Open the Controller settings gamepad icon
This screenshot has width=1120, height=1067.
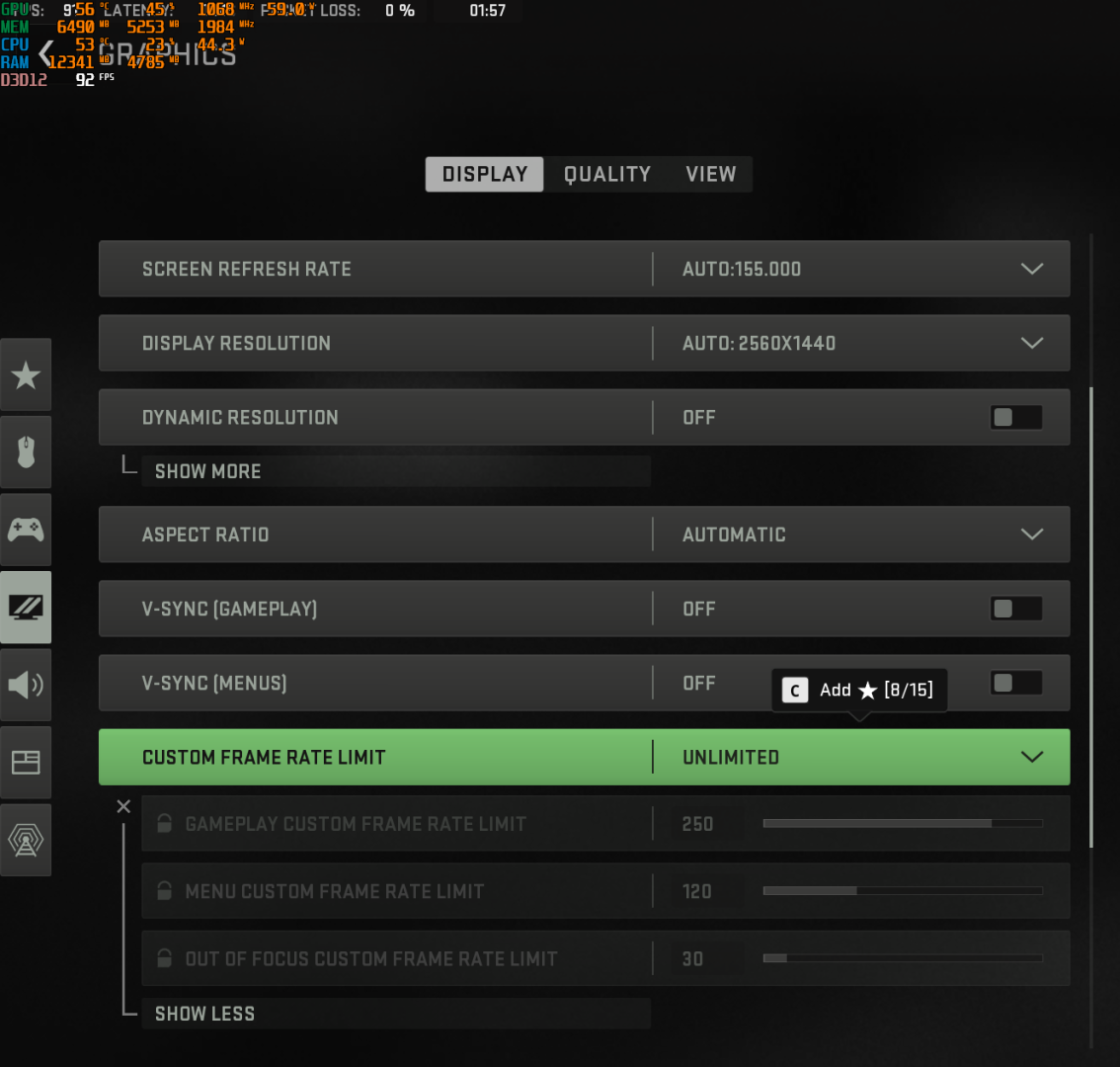[26, 530]
